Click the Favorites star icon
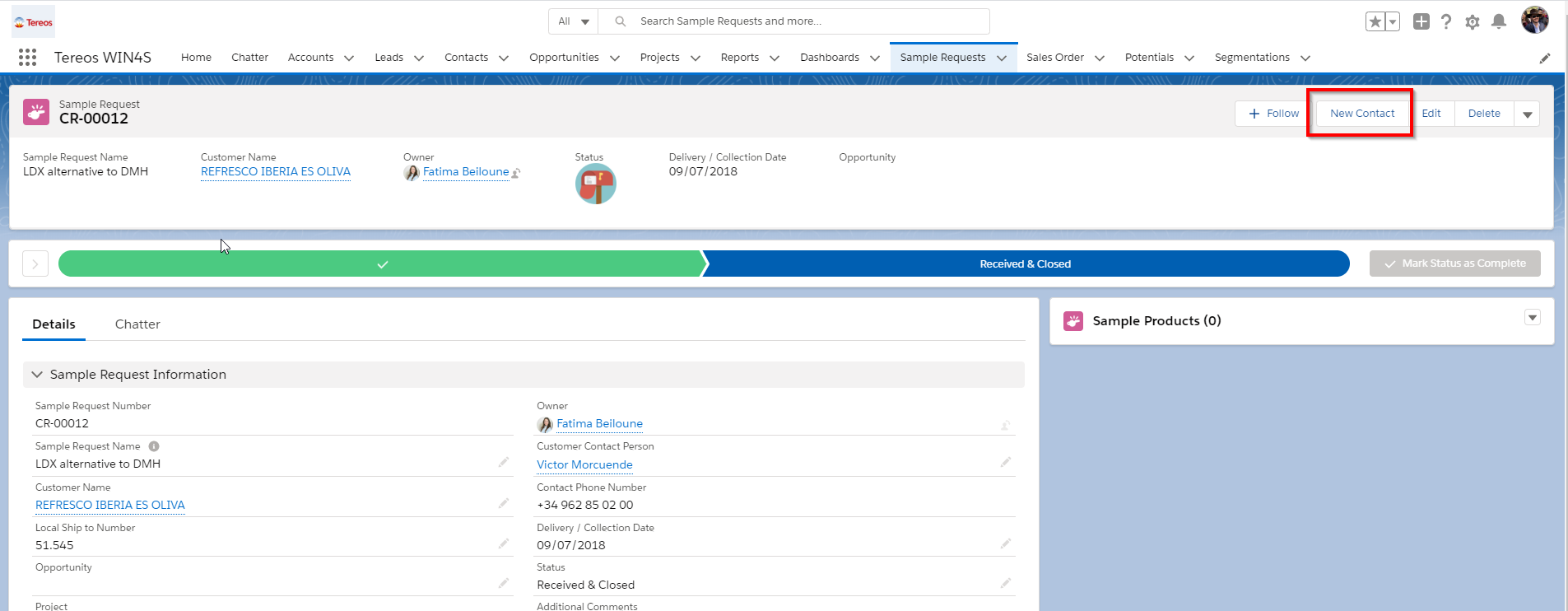This screenshot has width=1568, height=611. tap(1375, 21)
